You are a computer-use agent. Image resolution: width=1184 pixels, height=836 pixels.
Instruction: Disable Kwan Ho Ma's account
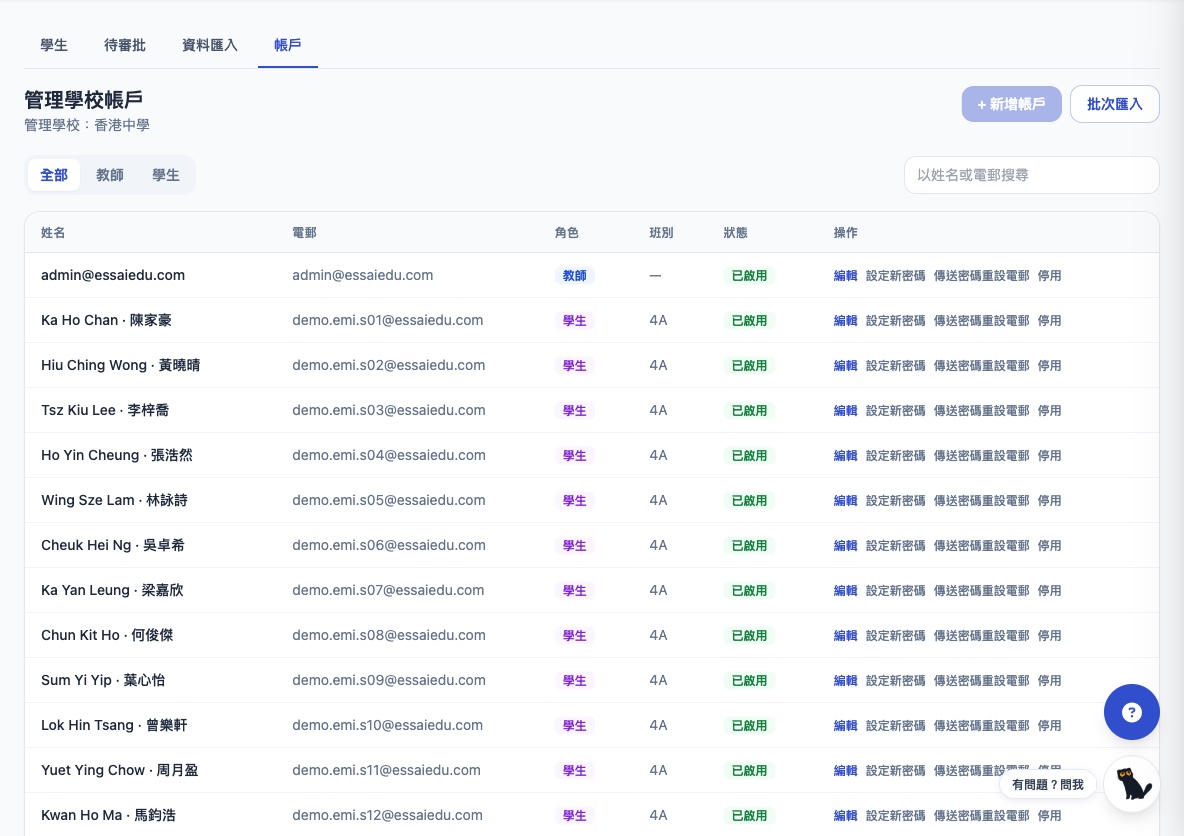[1050, 816]
